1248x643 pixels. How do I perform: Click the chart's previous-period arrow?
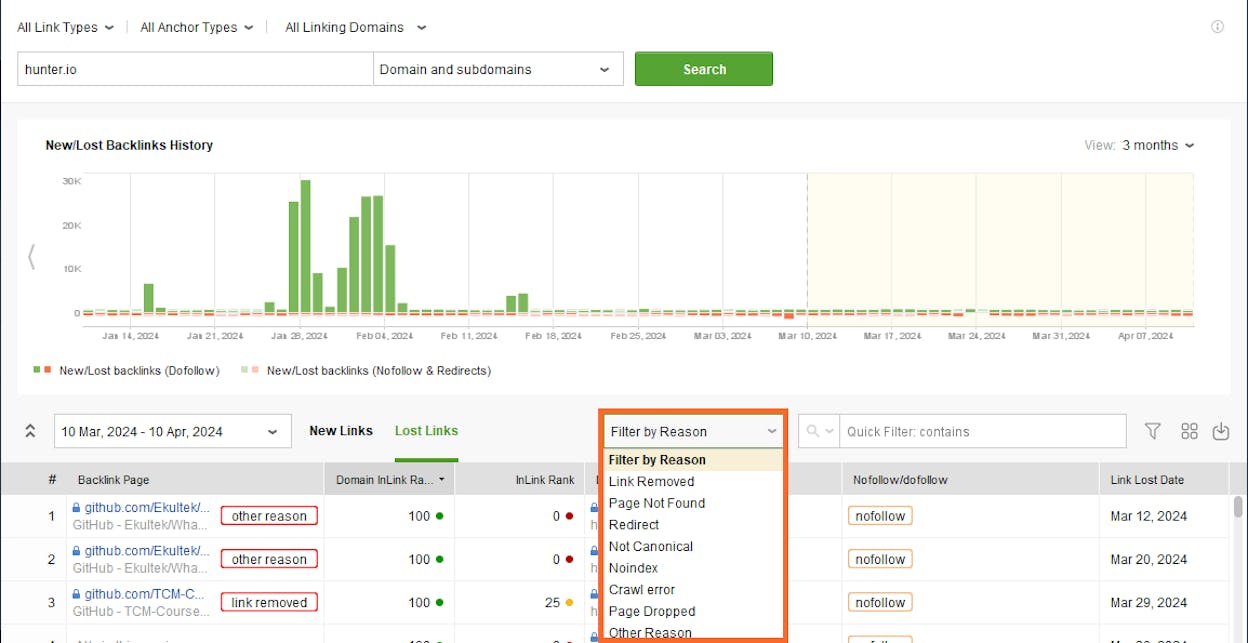31,257
